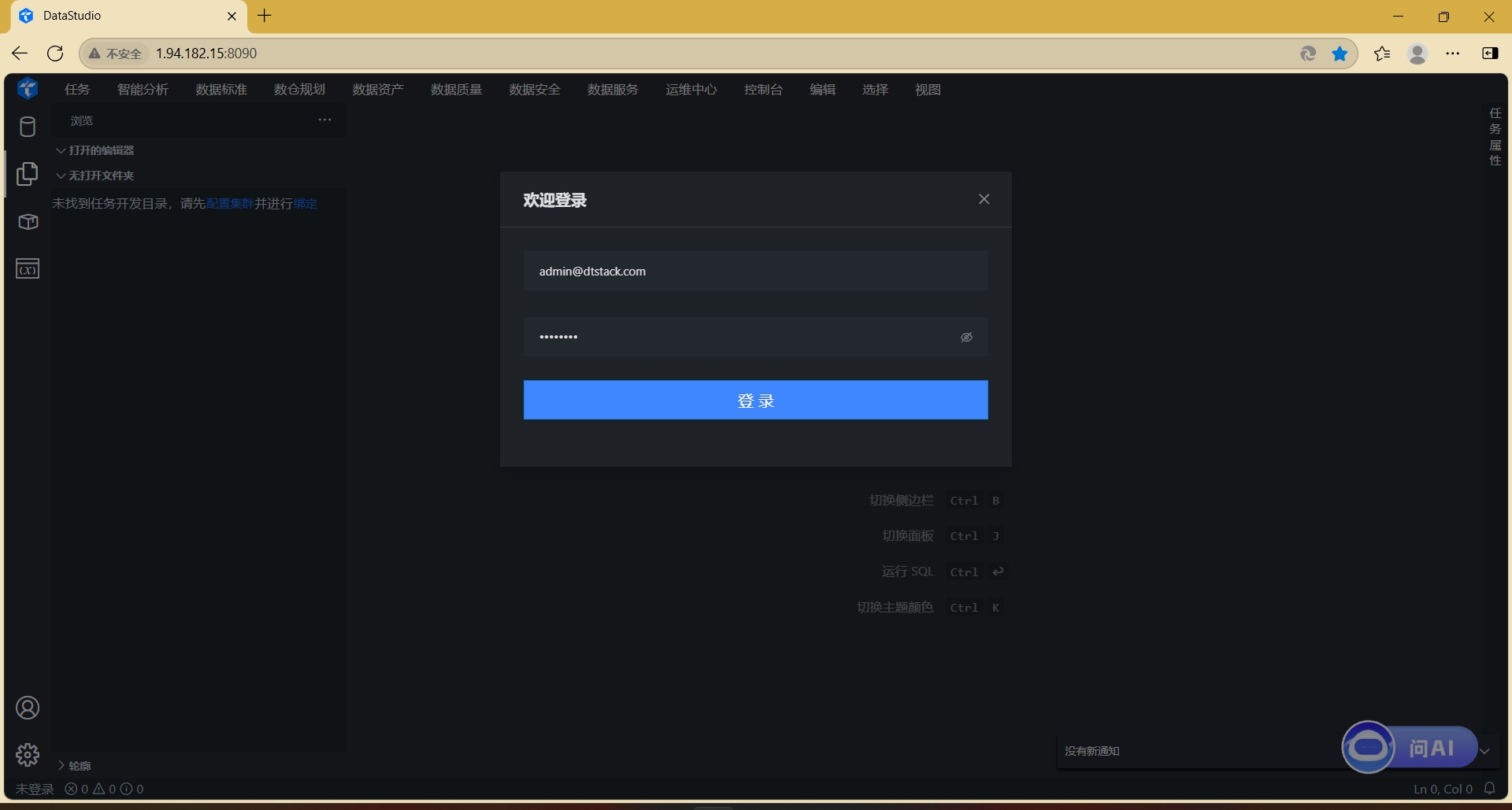Open the 编辑 menu
The height and width of the screenshot is (810, 1512).
click(822, 90)
